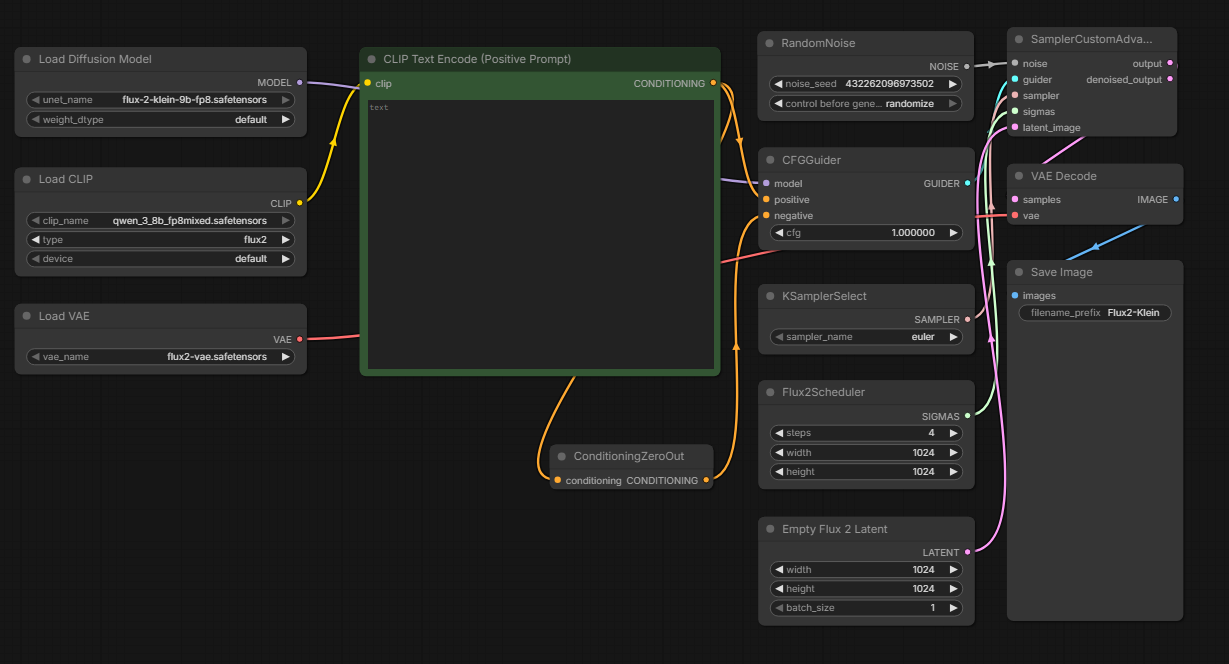Collapse the CLIP Text Encode node via its dot
Screen dimensions: 1229x664
(x=372, y=60)
